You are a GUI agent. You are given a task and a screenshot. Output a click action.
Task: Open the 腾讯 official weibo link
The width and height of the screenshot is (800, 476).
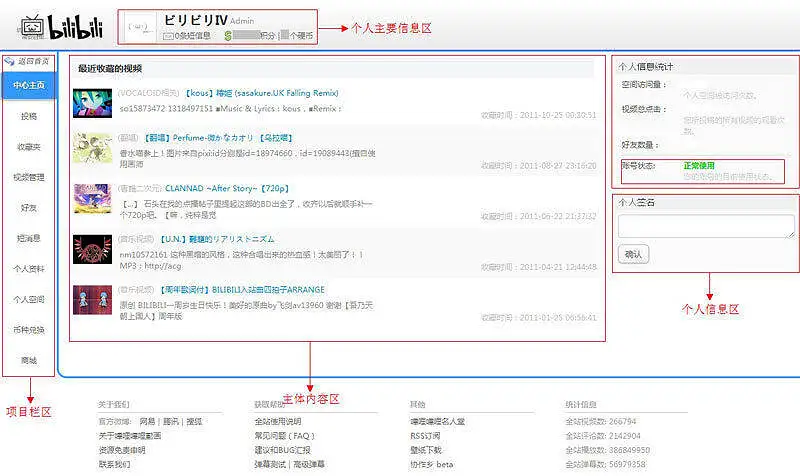point(171,421)
